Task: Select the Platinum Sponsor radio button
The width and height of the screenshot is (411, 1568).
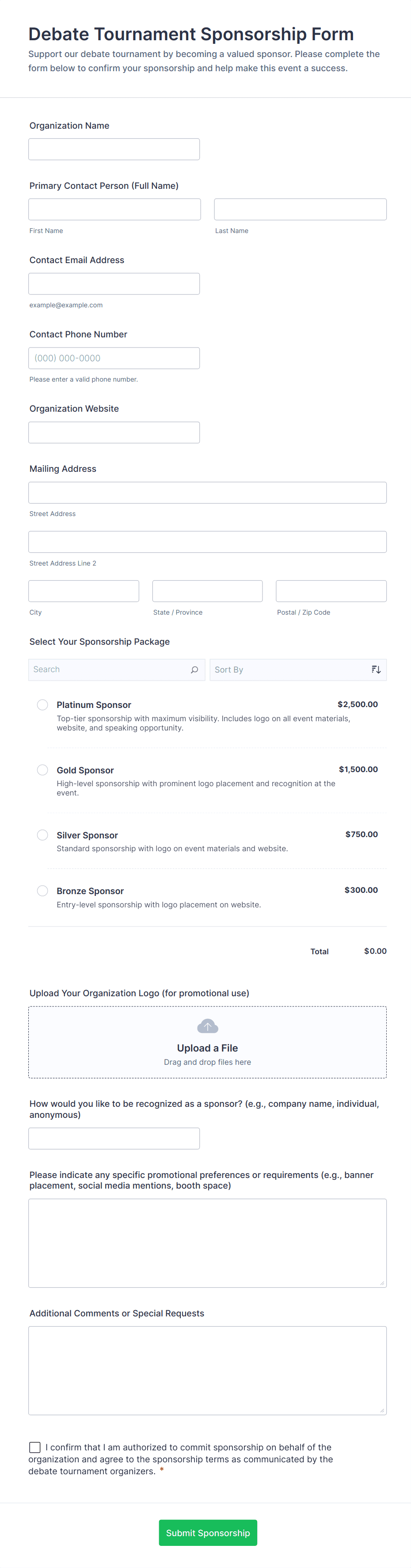Action: pos(42,705)
